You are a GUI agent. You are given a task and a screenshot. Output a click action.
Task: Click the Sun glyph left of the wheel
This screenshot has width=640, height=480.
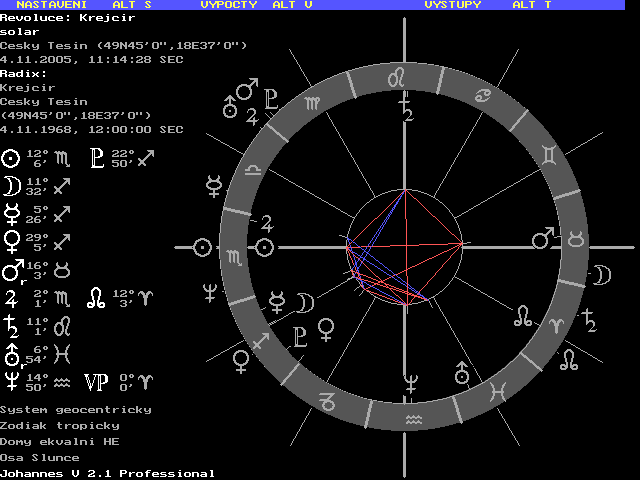[x=203, y=246]
